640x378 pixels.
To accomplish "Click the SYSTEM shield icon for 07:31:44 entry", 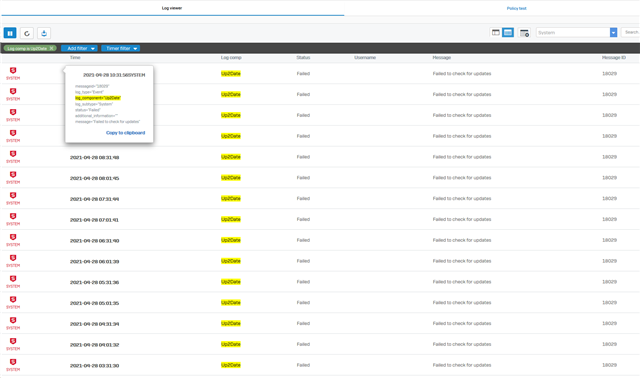I will (x=13, y=197).
